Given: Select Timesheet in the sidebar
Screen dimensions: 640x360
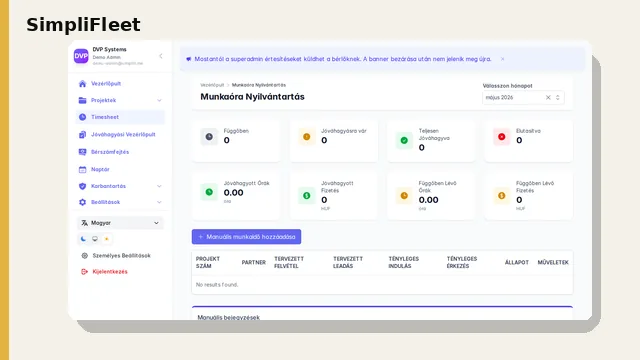Looking at the screenshot, I should pyautogui.click(x=120, y=117).
